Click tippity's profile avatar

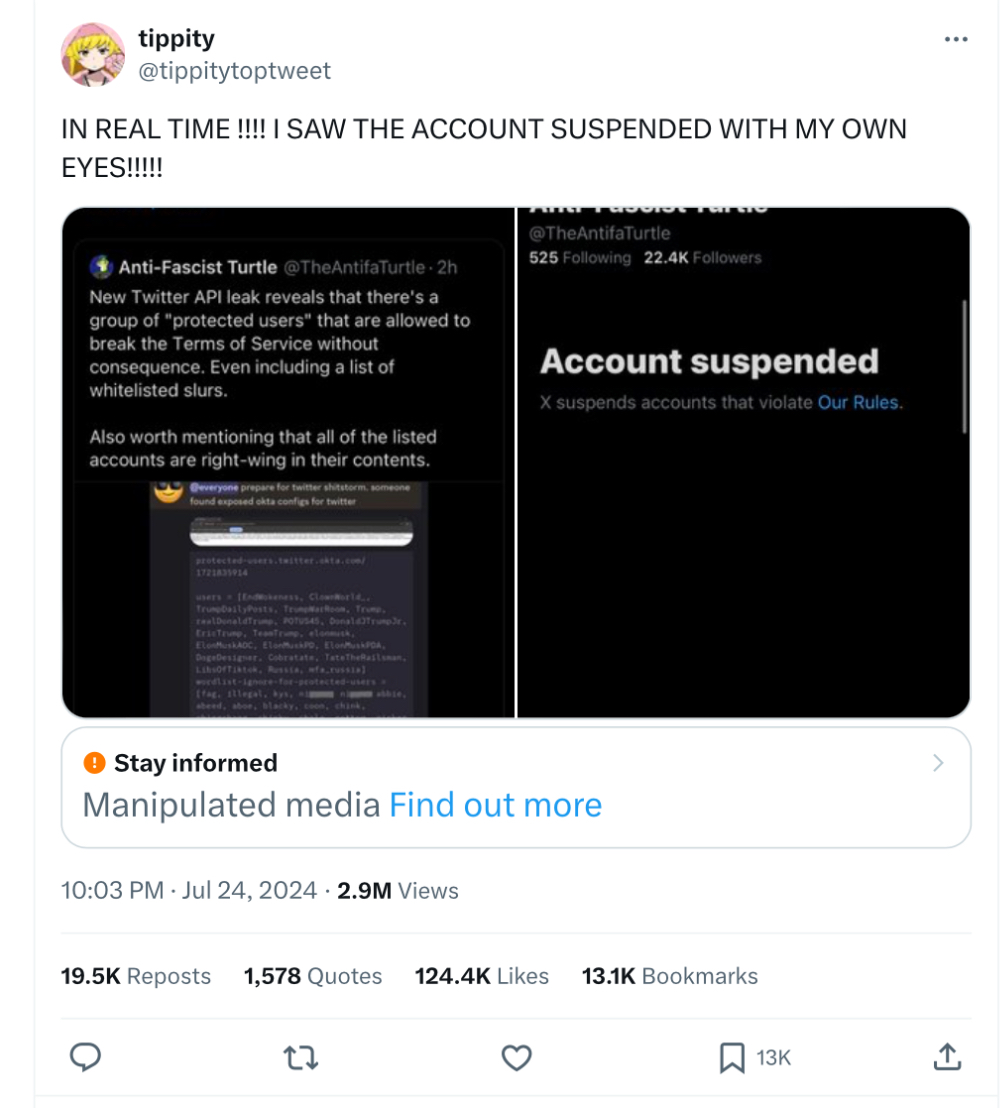tap(93, 54)
